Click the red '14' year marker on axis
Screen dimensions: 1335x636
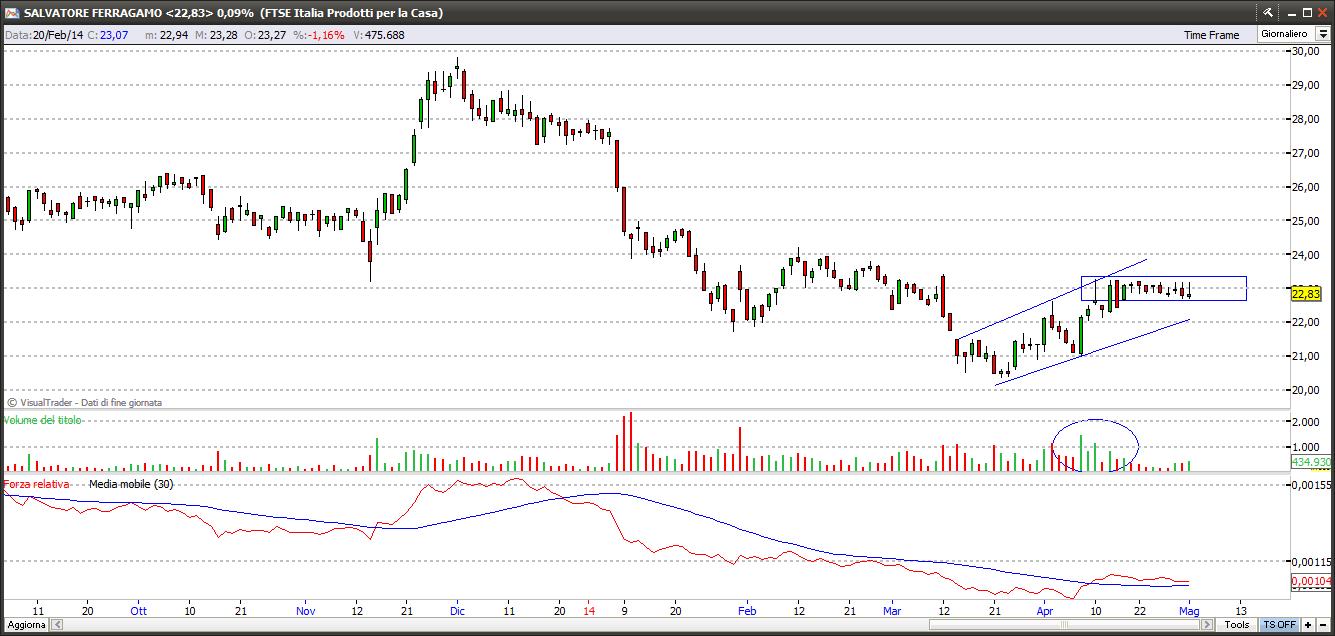coord(590,609)
